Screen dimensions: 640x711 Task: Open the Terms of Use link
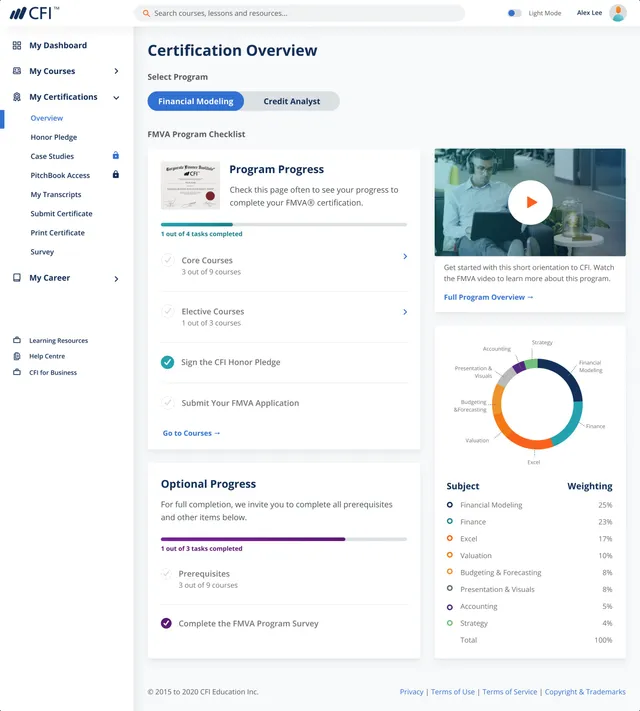pos(453,692)
